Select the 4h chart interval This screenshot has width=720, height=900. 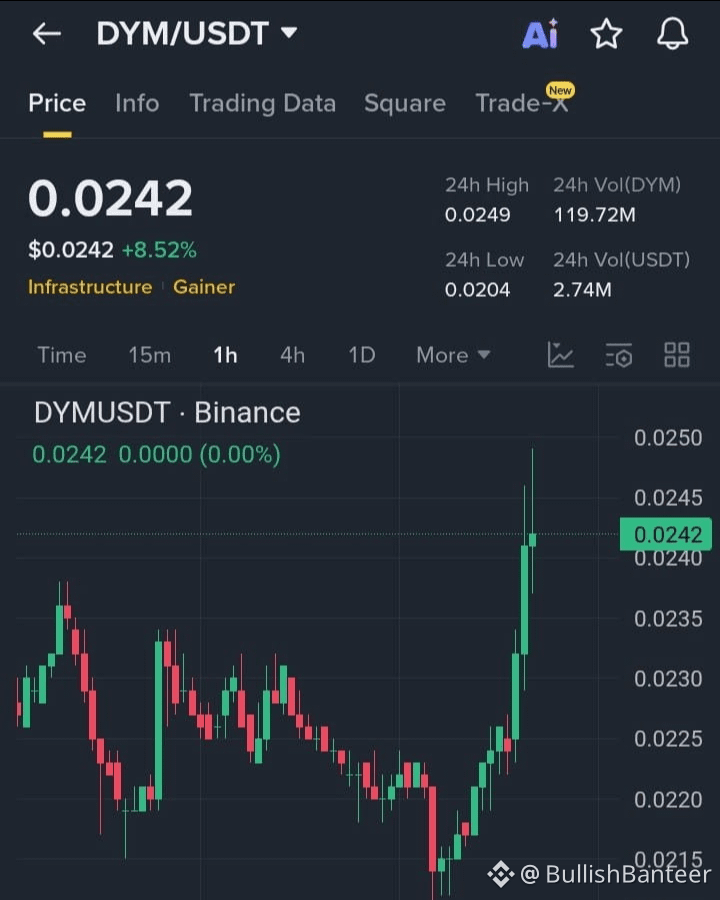pyautogui.click(x=292, y=355)
